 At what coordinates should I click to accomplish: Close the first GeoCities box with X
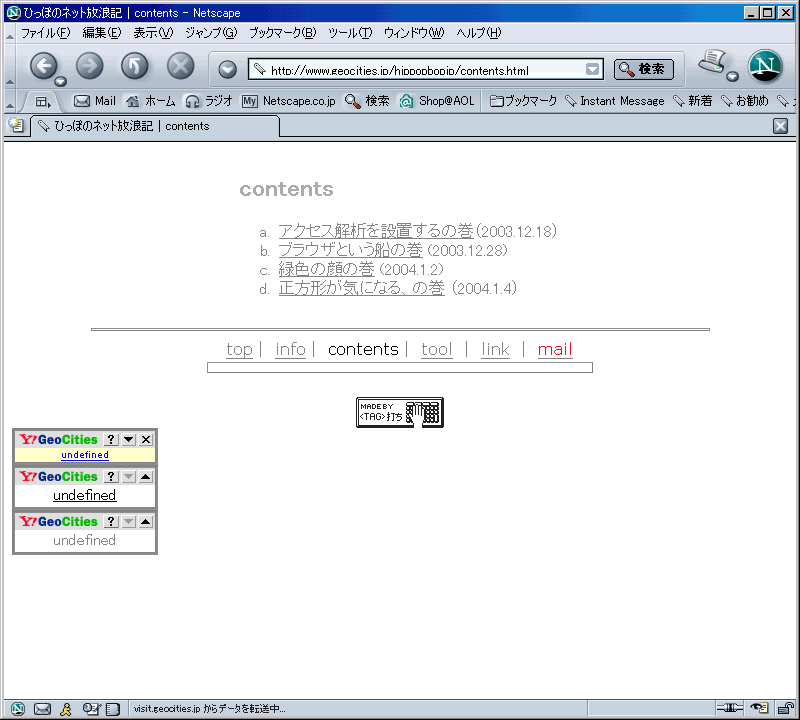click(x=146, y=439)
